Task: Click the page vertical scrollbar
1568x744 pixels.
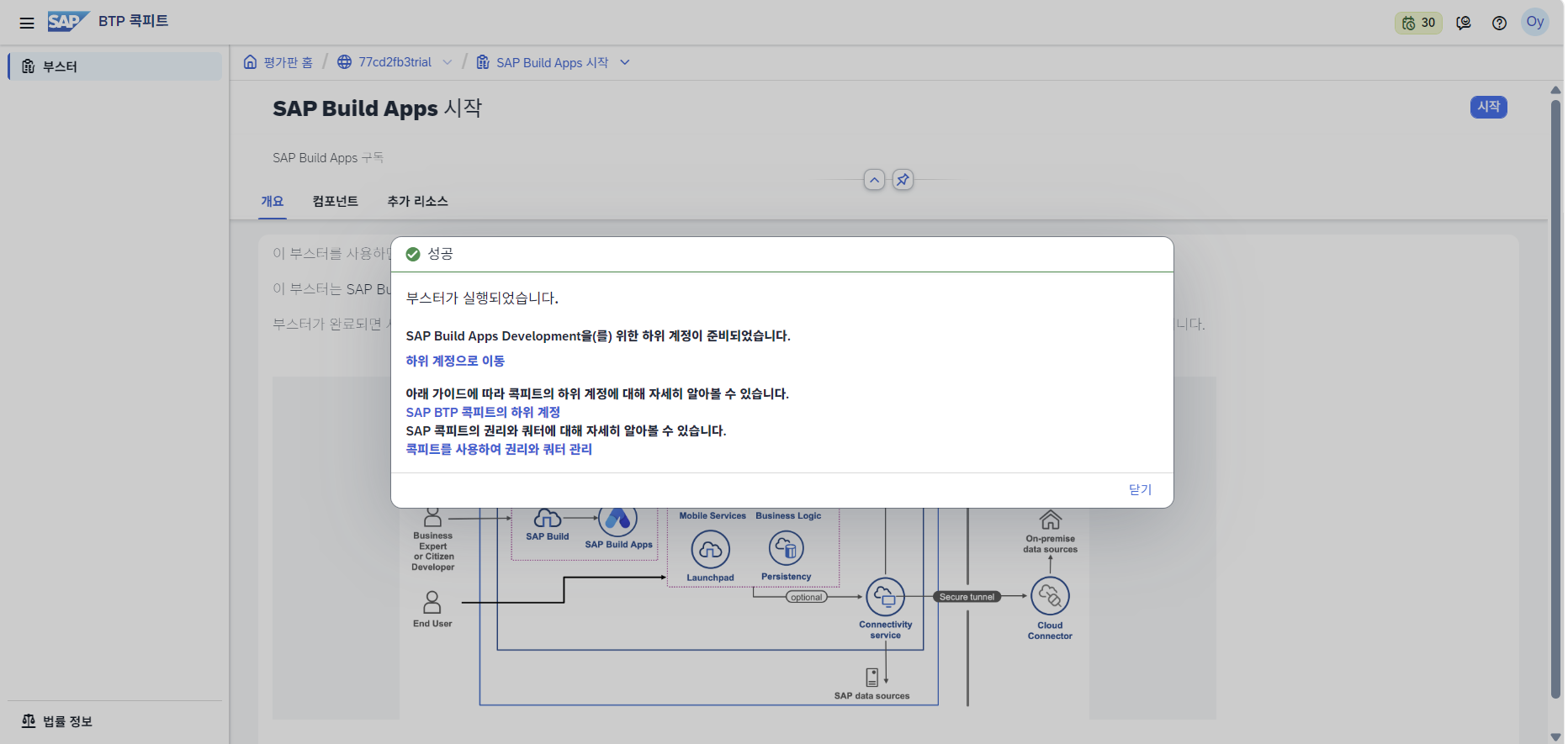Action: coord(1555,399)
